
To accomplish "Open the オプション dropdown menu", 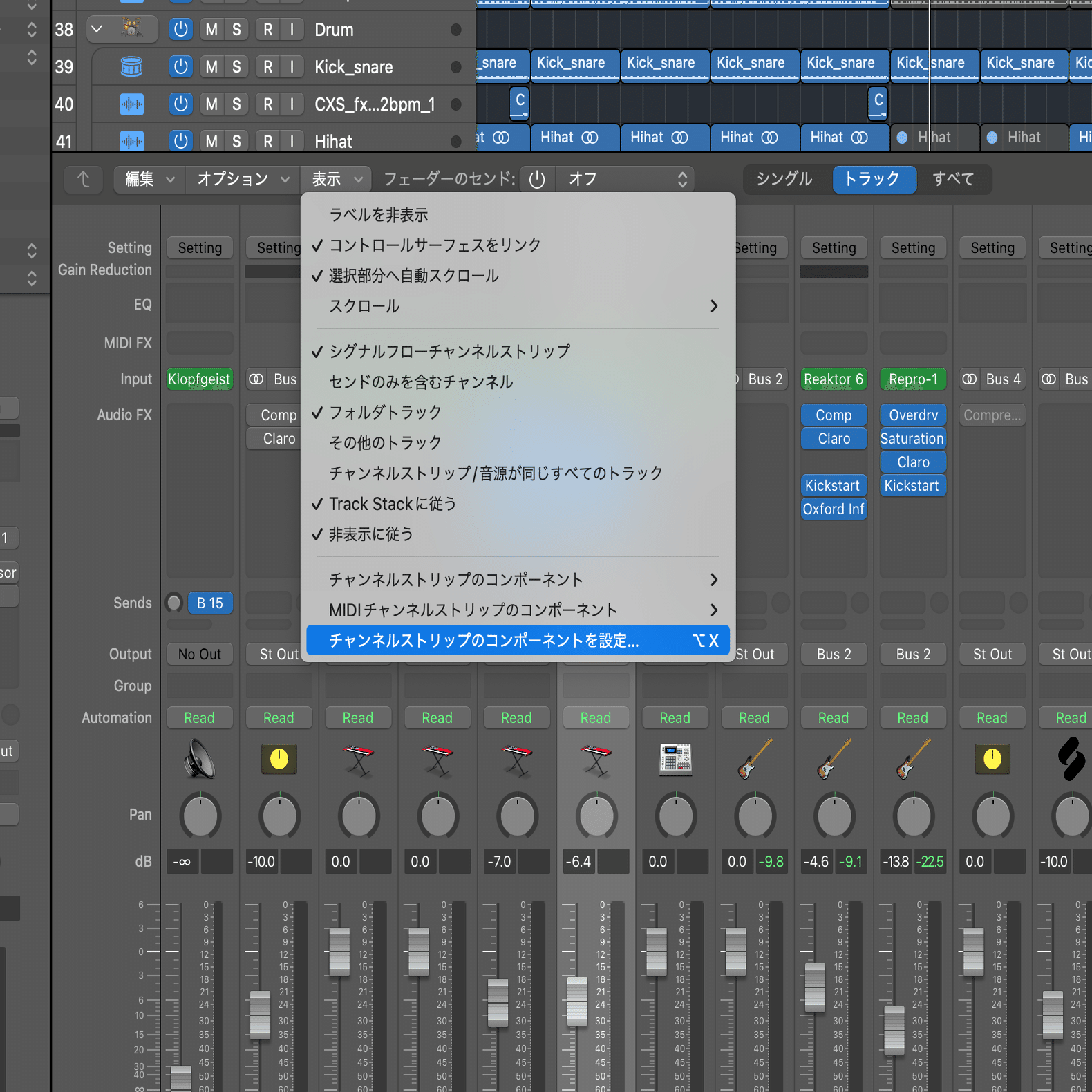I will click(x=243, y=179).
